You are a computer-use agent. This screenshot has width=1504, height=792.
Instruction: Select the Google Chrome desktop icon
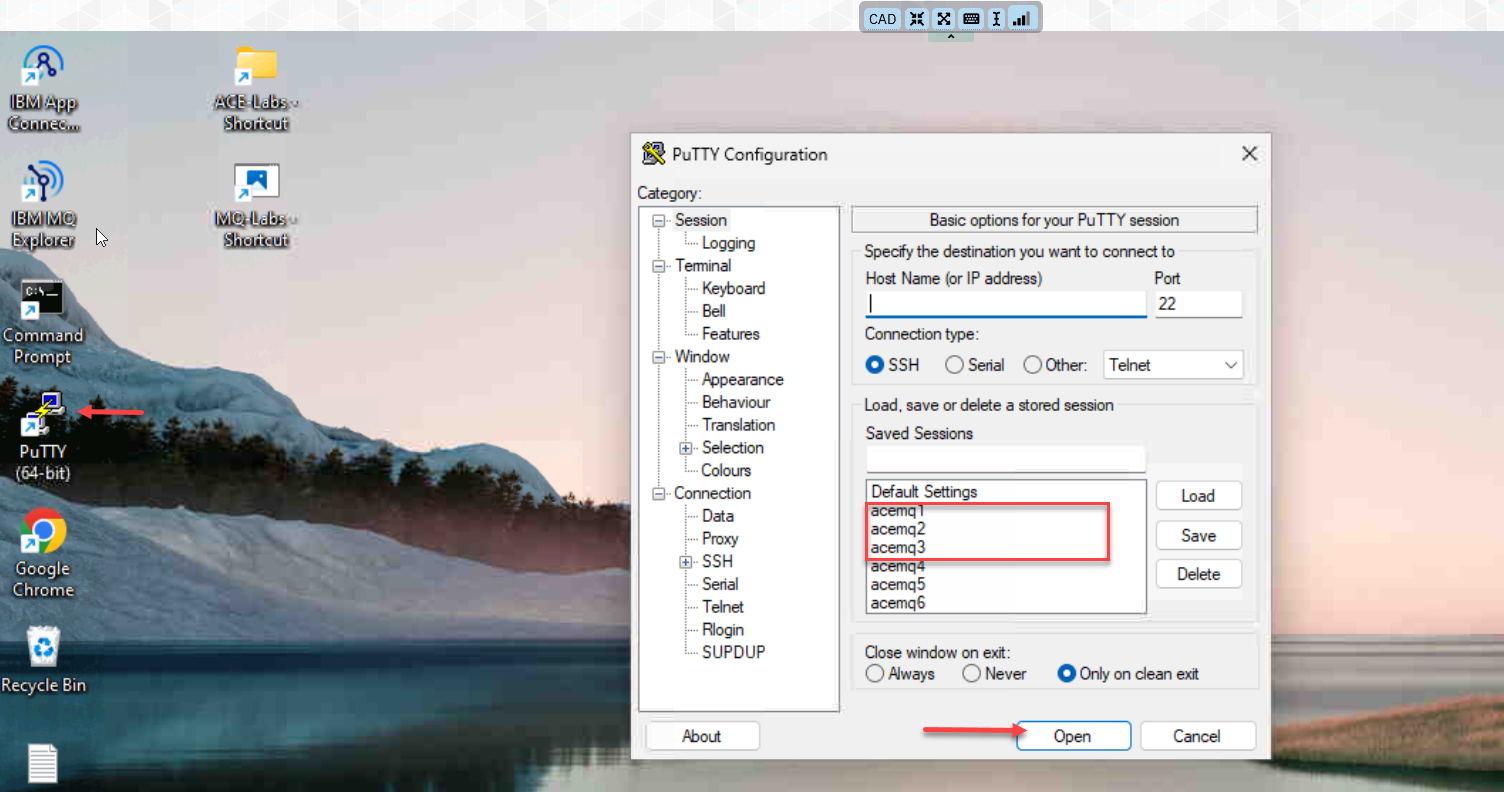[x=43, y=553]
